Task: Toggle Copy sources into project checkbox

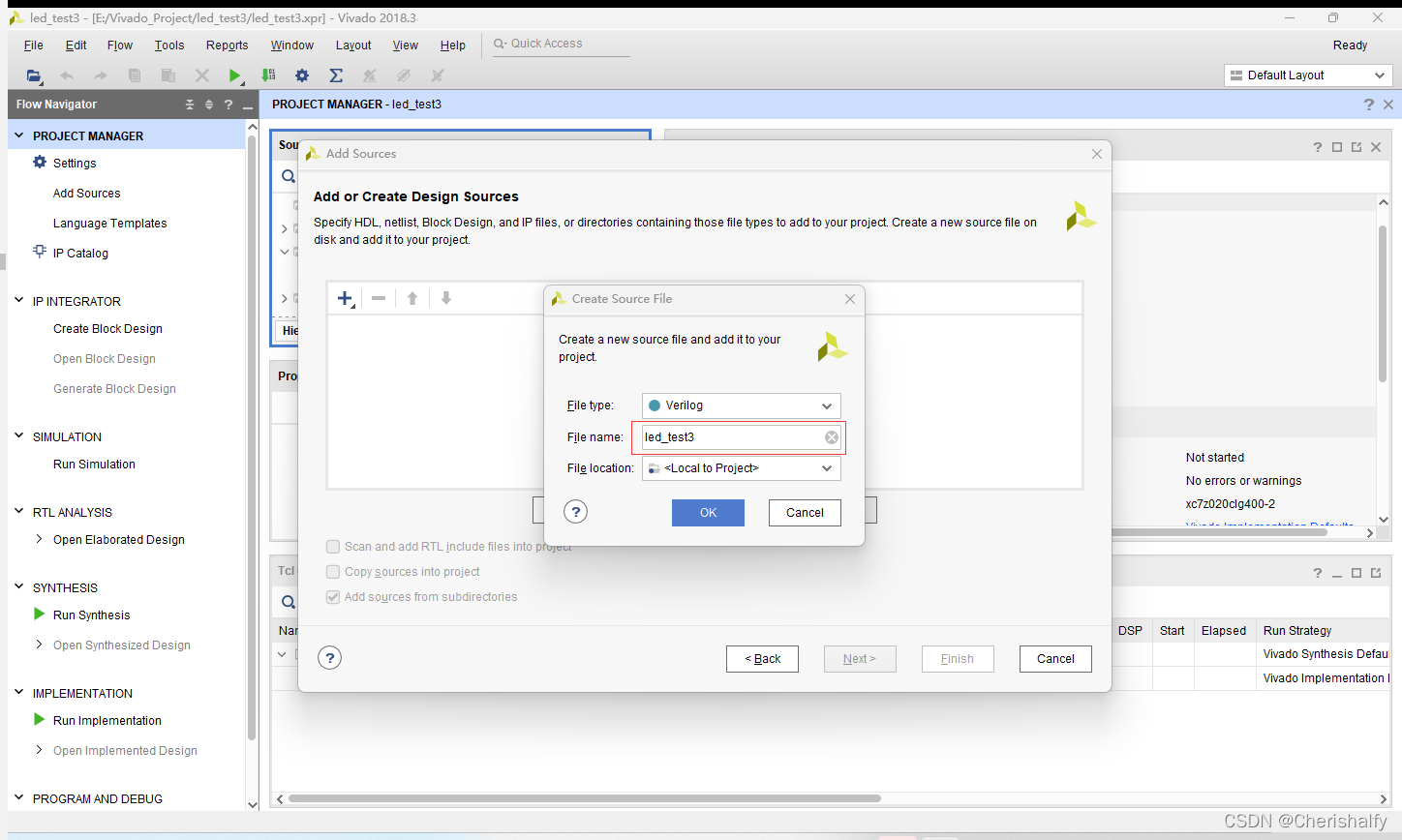Action: [x=333, y=572]
